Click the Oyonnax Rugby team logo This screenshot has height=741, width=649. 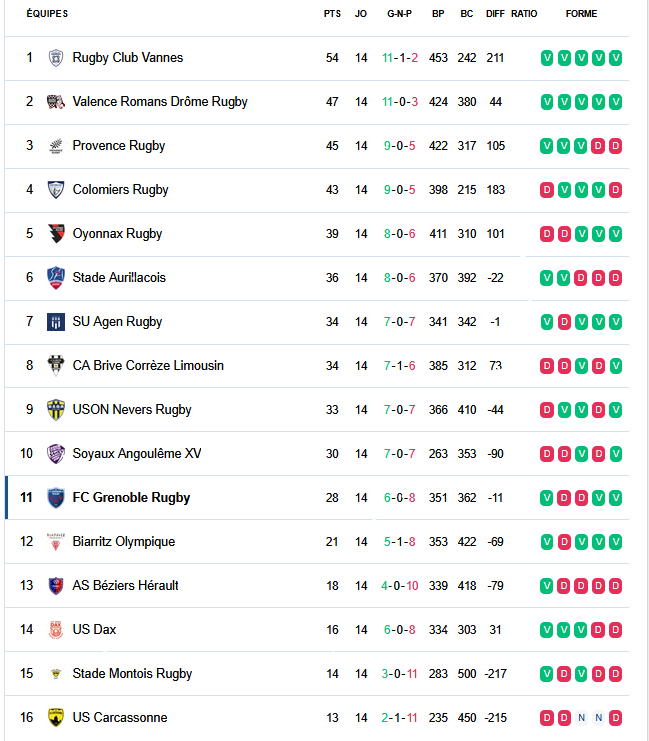(x=56, y=234)
